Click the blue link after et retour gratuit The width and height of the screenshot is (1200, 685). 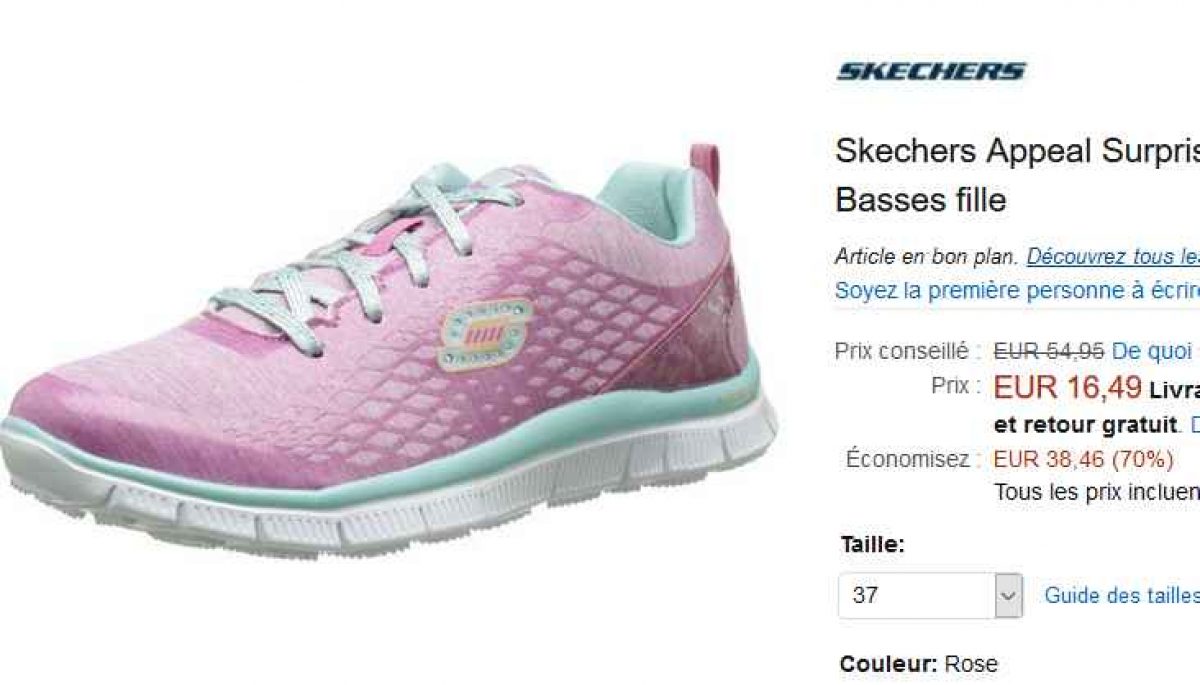point(1194,423)
